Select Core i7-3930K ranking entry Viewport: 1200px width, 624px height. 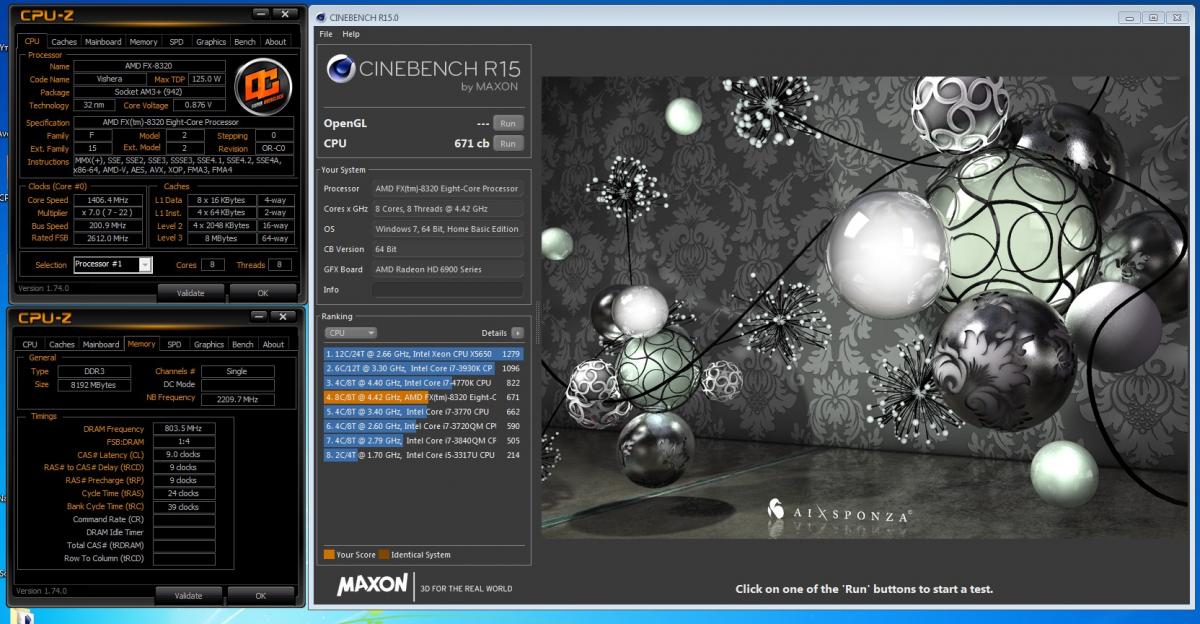(423, 368)
